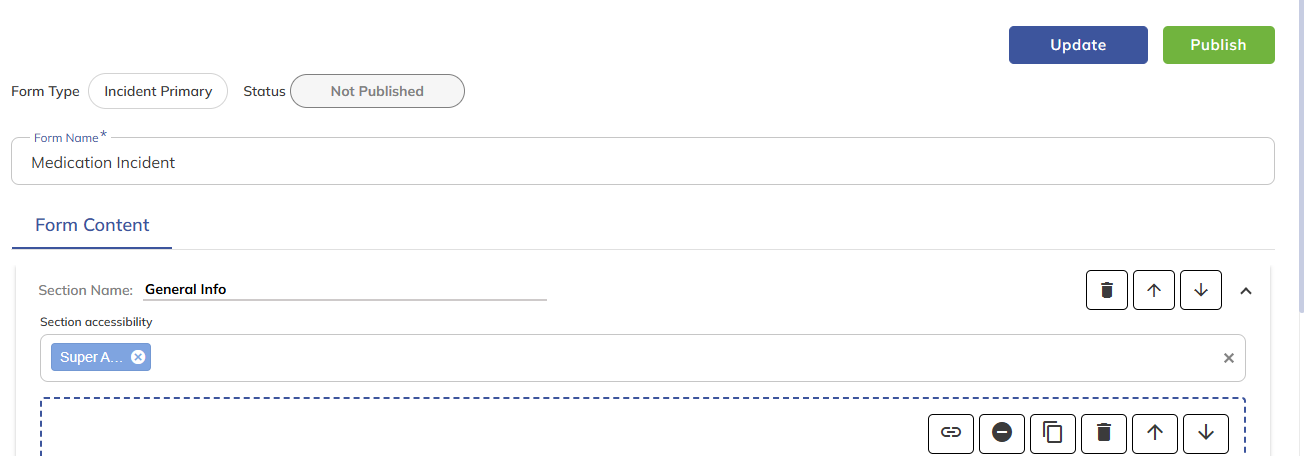Click the minus circle icon on field row
1304x456 pixels.
pyautogui.click(x=1002, y=433)
